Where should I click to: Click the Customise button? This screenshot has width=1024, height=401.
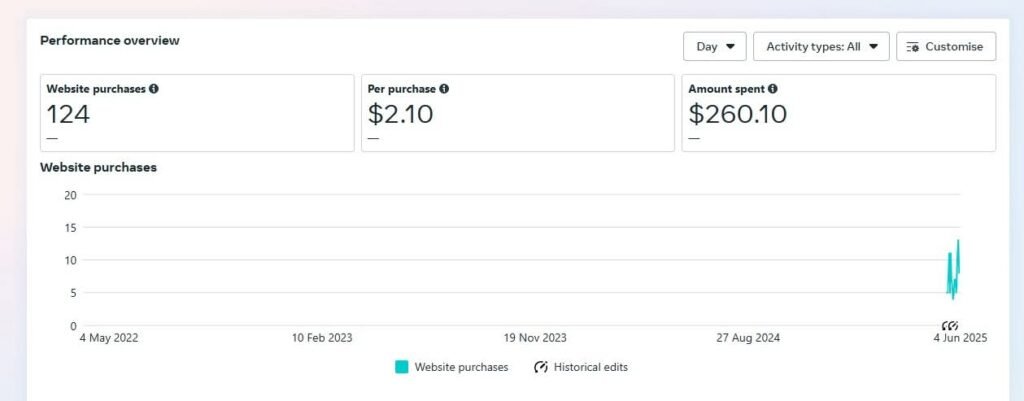946,46
